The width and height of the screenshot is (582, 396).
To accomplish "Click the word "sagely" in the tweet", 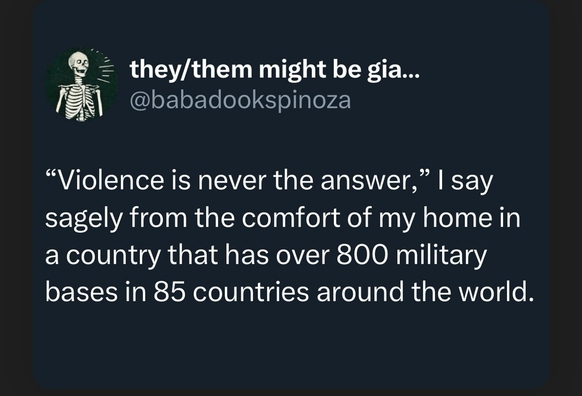I will (x=84, y=219).
